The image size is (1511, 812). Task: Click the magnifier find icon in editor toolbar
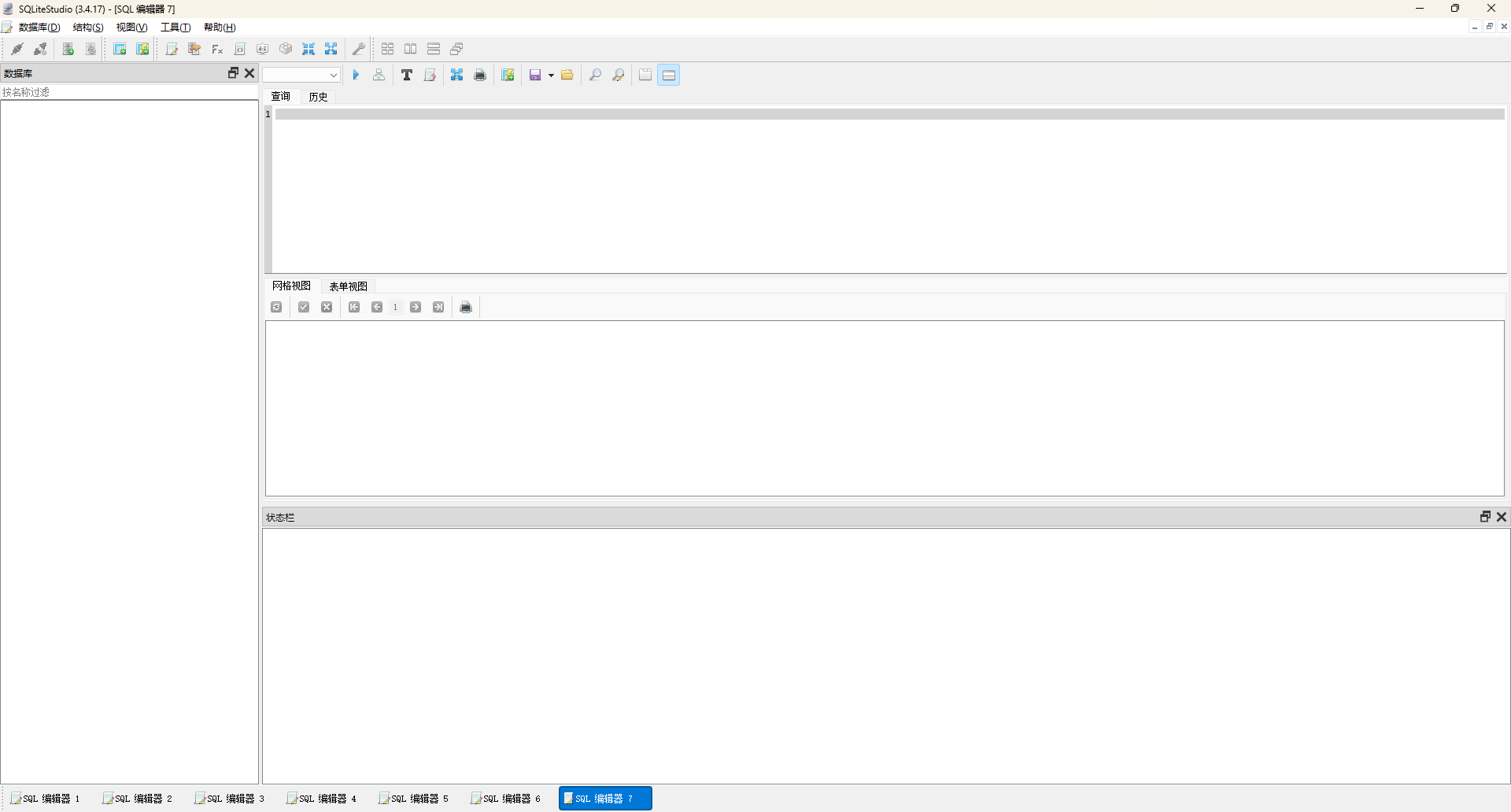click(596, 75)
